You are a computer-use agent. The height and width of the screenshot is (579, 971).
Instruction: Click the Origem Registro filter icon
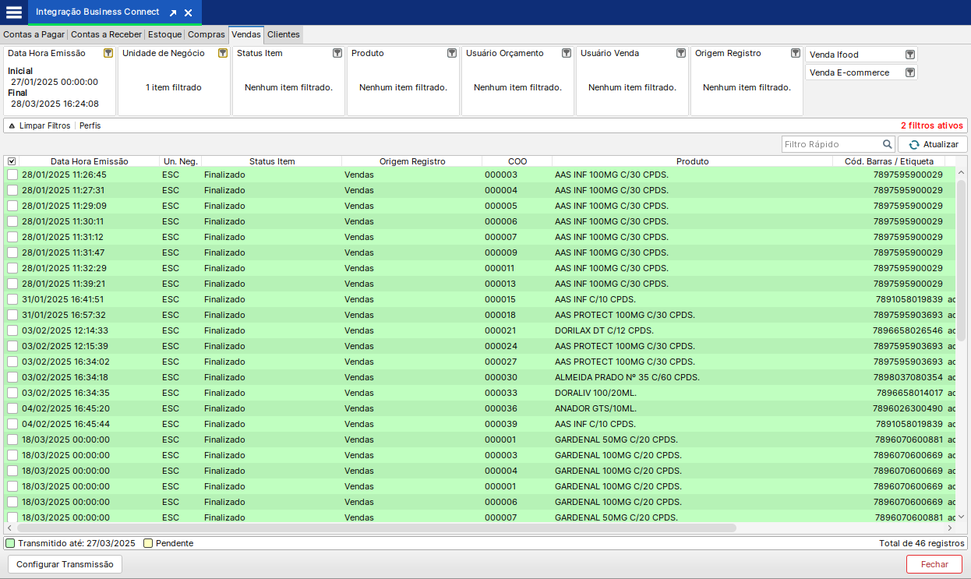click(796, 54)
